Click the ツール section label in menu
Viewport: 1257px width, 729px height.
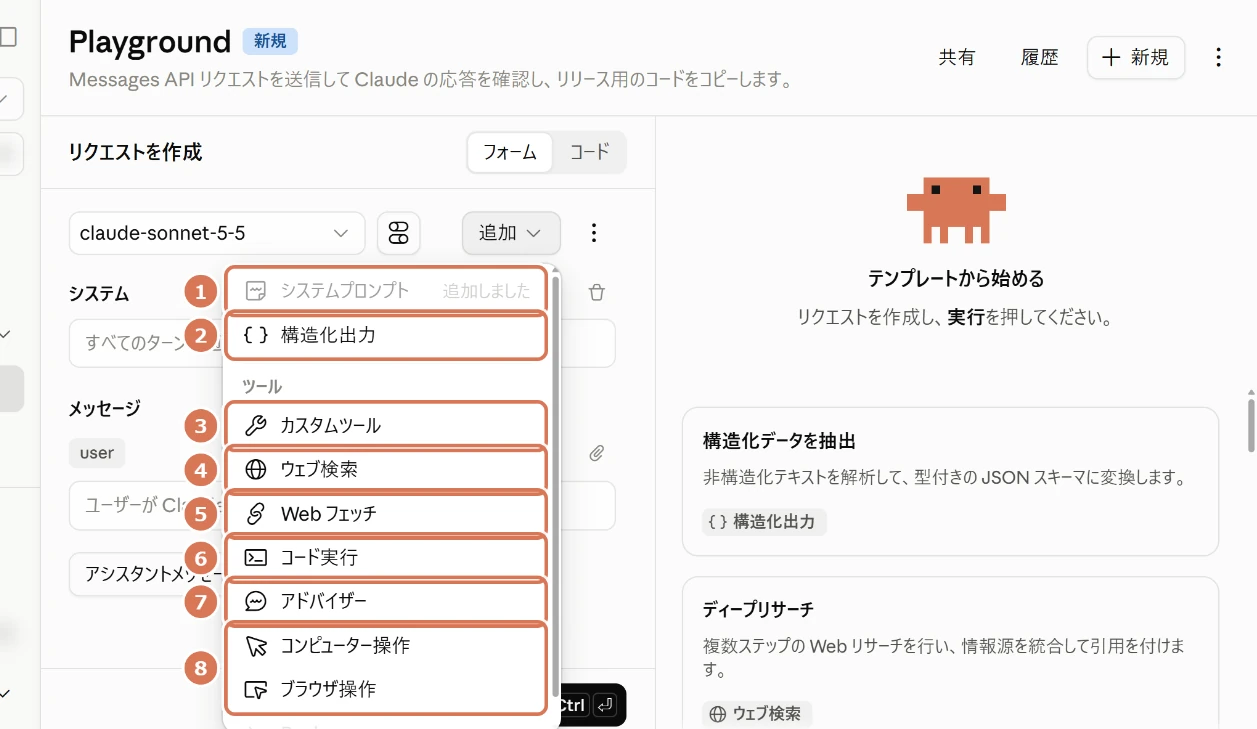262,386
